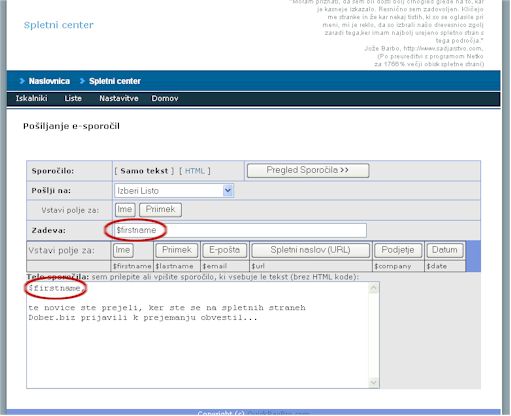Open Naslovnica in the blue breadcrumb bar
This screenshot has height=416, width=511.
49,81
